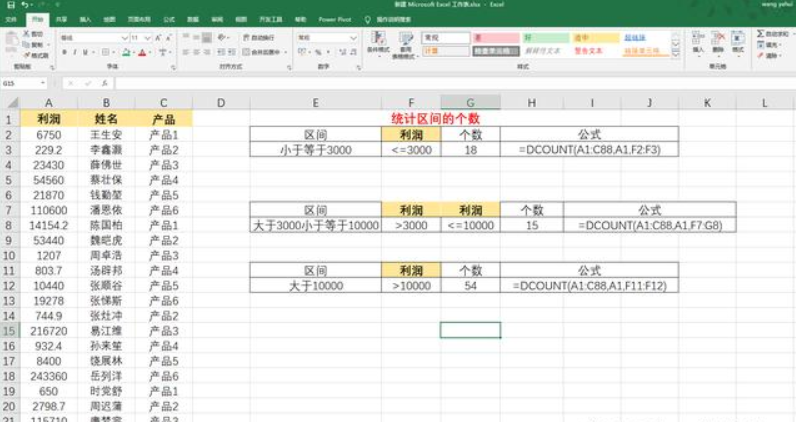Apply the fill color bucket
The image size is (796, 422).
[x=126, y=52]
